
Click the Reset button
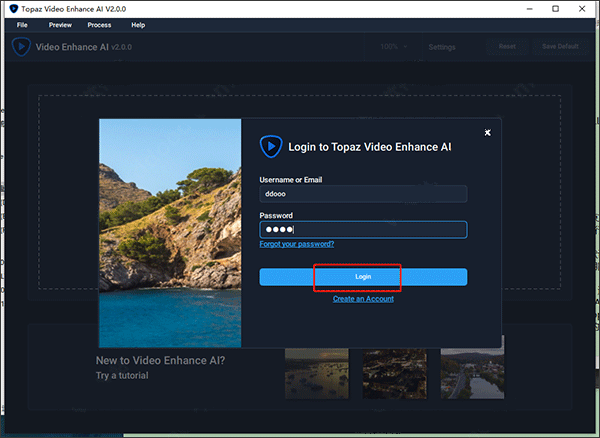[507, 46]
